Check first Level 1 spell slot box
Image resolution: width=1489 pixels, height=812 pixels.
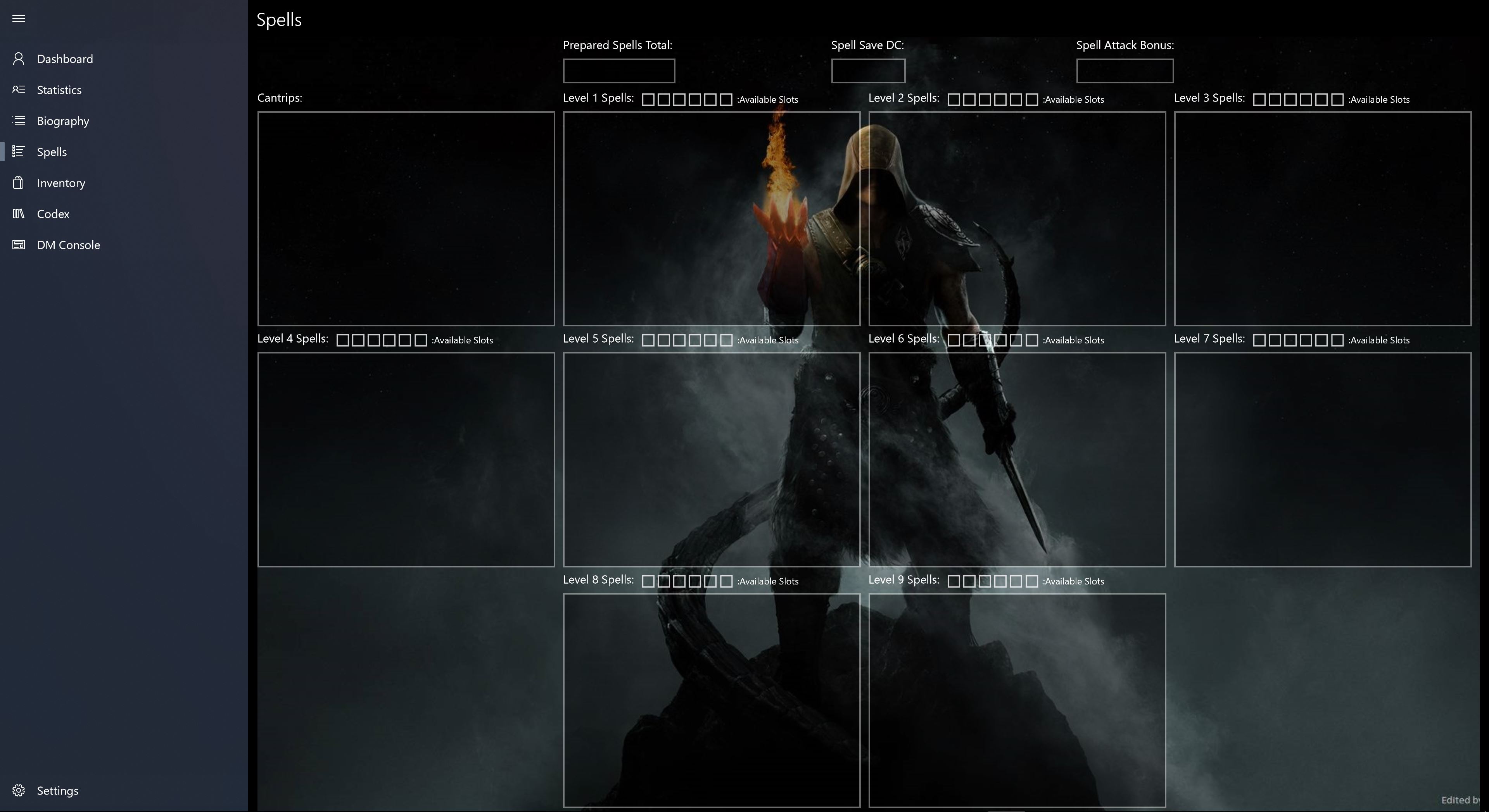pos(648,100)
